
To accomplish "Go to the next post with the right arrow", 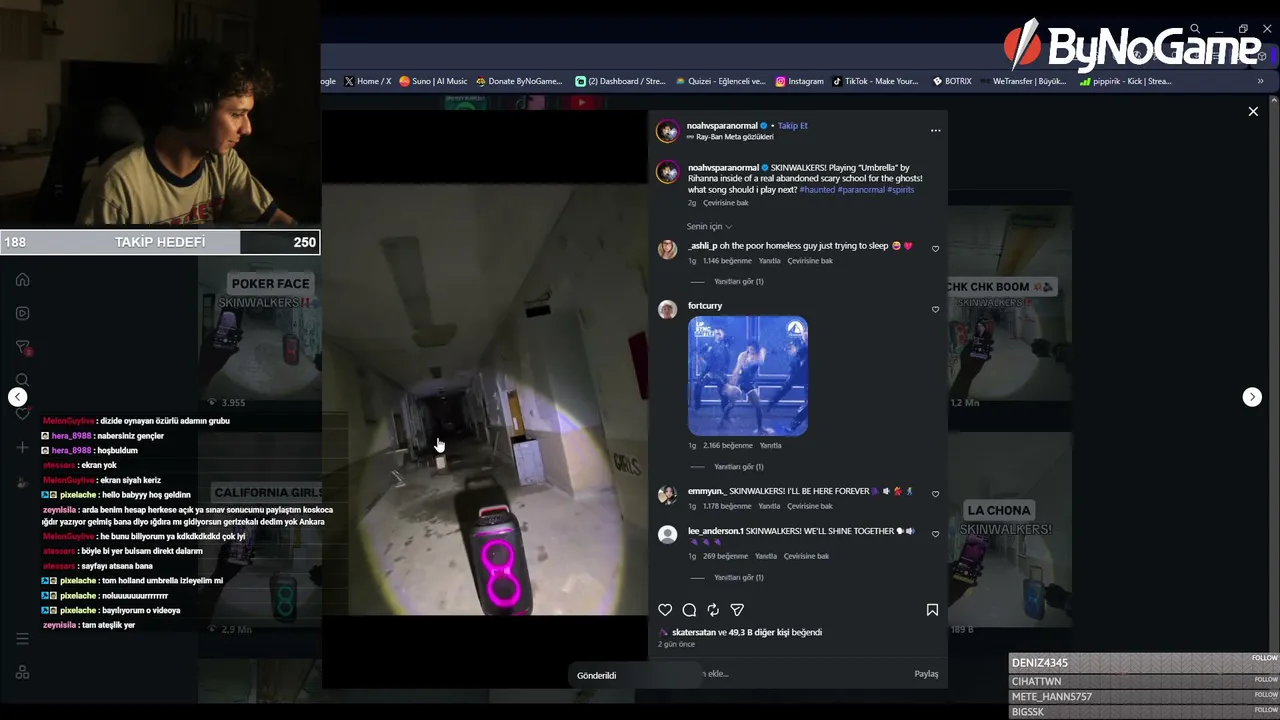I will tap(1252, 397).
